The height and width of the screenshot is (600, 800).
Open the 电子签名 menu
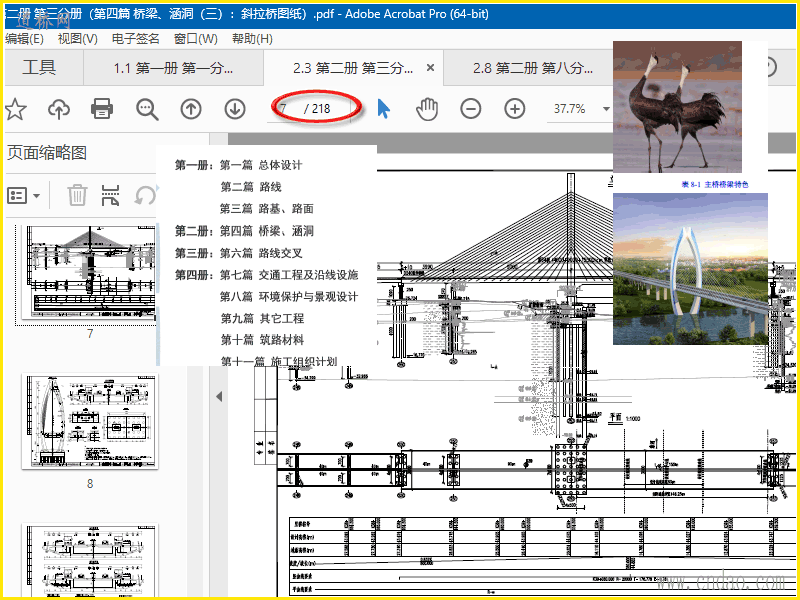pos(136,39)
